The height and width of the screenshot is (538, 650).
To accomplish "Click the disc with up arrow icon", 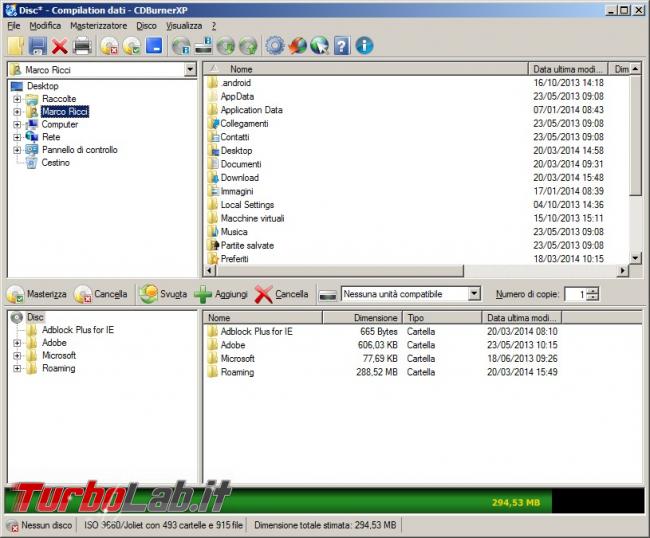I will [x=248, y=46].
